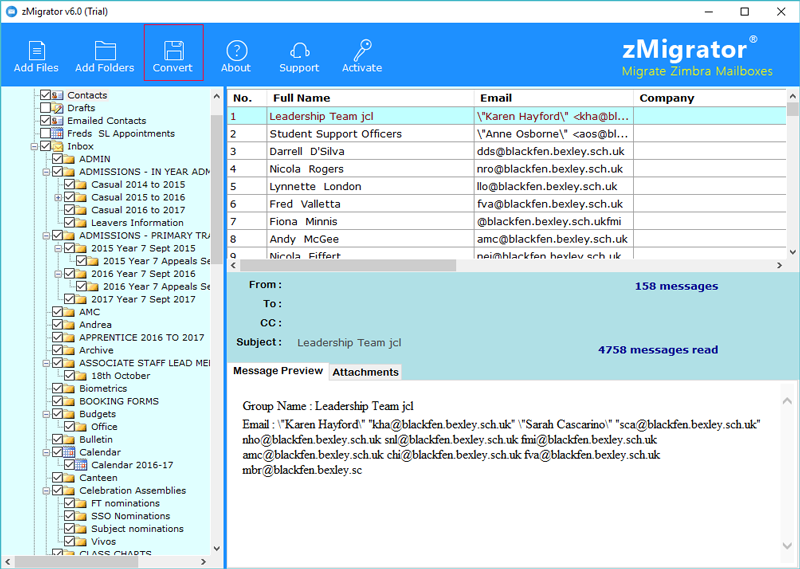The height and width of the screenshot is (569, 800).
Task: Click the Canteen folder icon
Action: coord(69,478)
